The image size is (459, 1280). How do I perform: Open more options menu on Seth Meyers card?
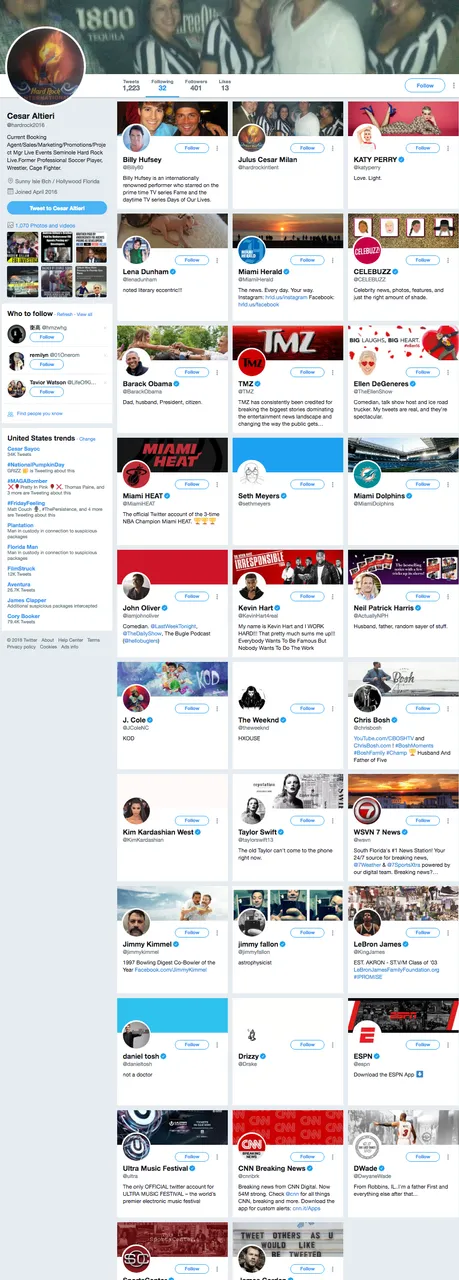tap(333, 483)
